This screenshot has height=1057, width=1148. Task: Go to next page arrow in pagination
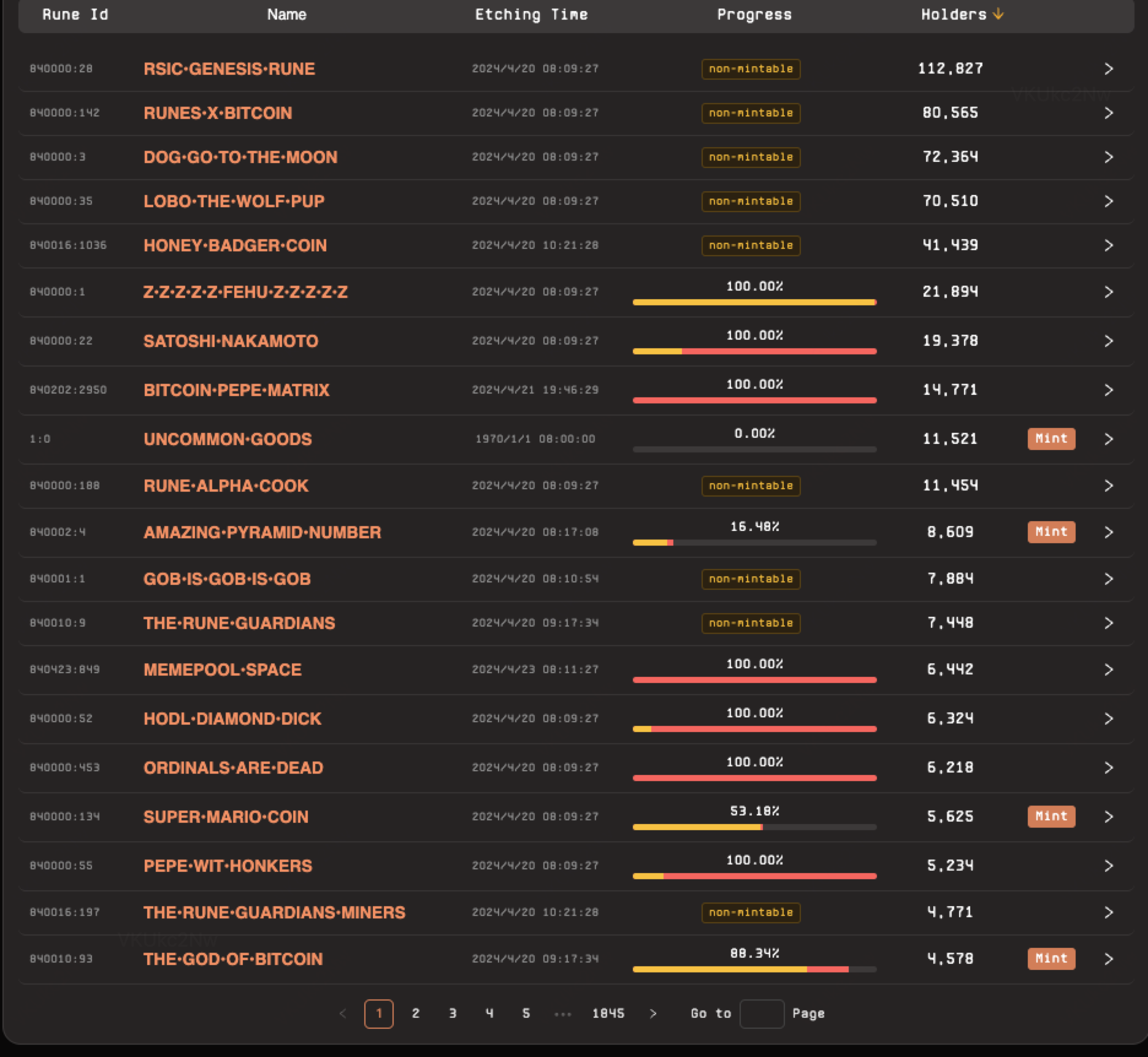point(653,1013)
